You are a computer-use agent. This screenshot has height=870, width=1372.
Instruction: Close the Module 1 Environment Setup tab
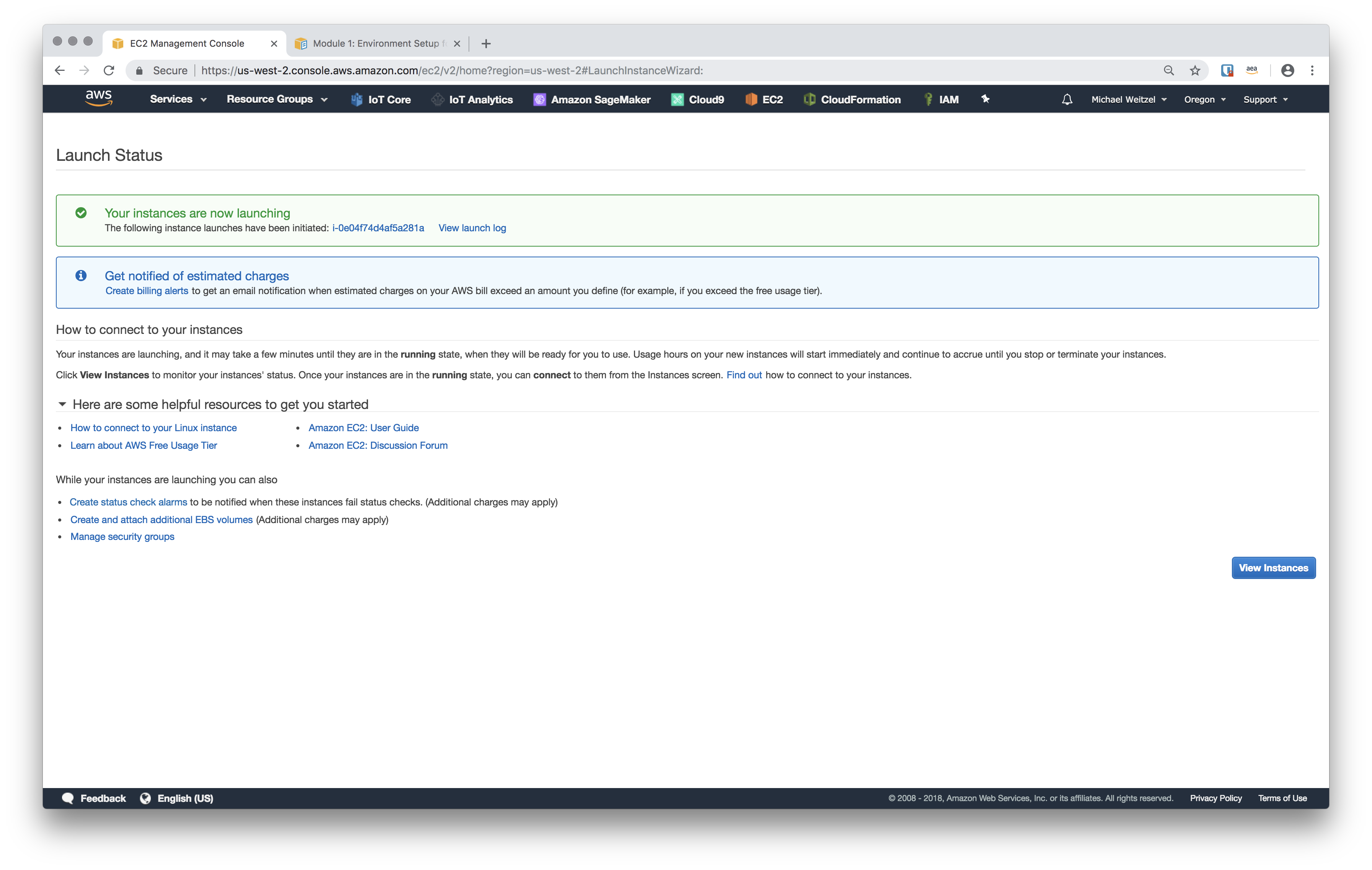pos(457,43)
